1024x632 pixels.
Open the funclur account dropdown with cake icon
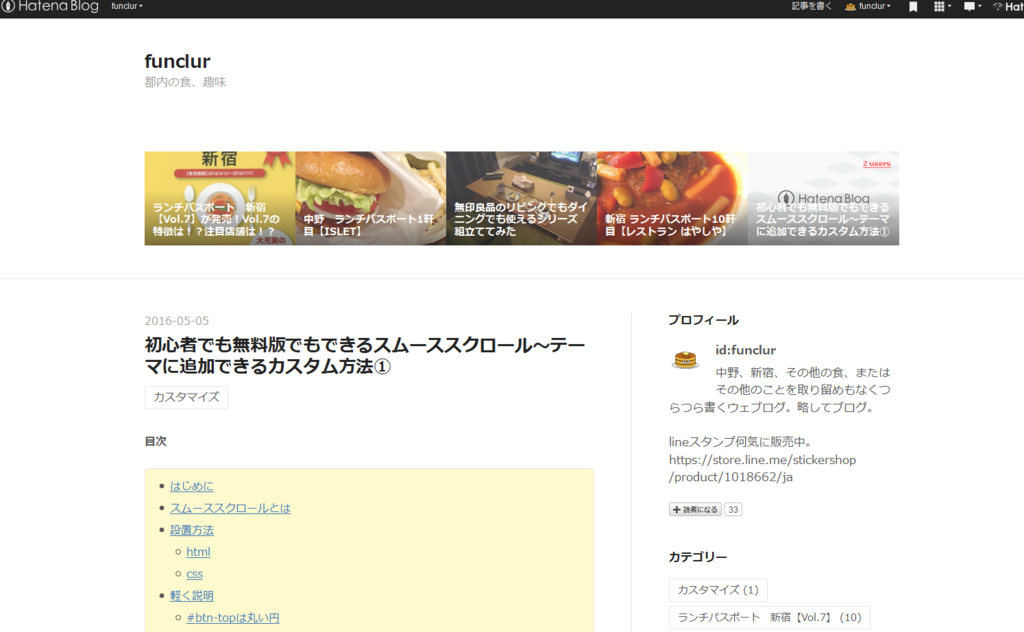868,7
